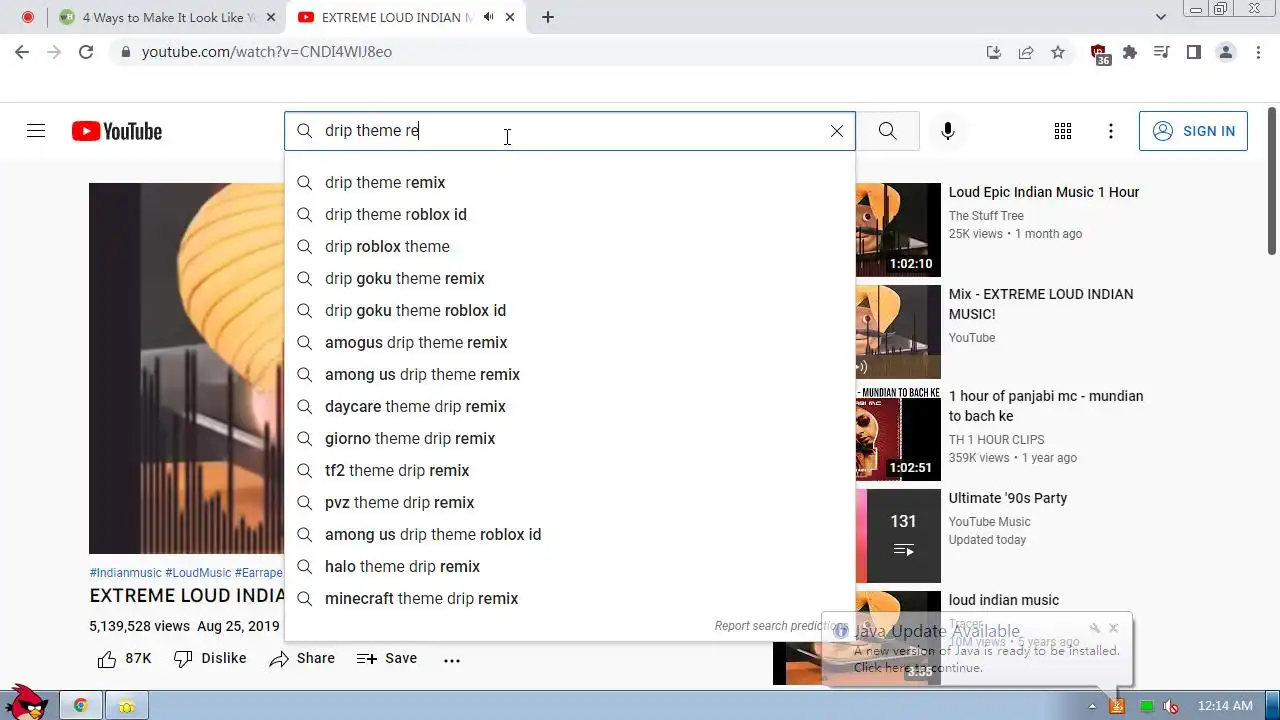Click the address bar URL youtube.com/watch

click(266, 52)
